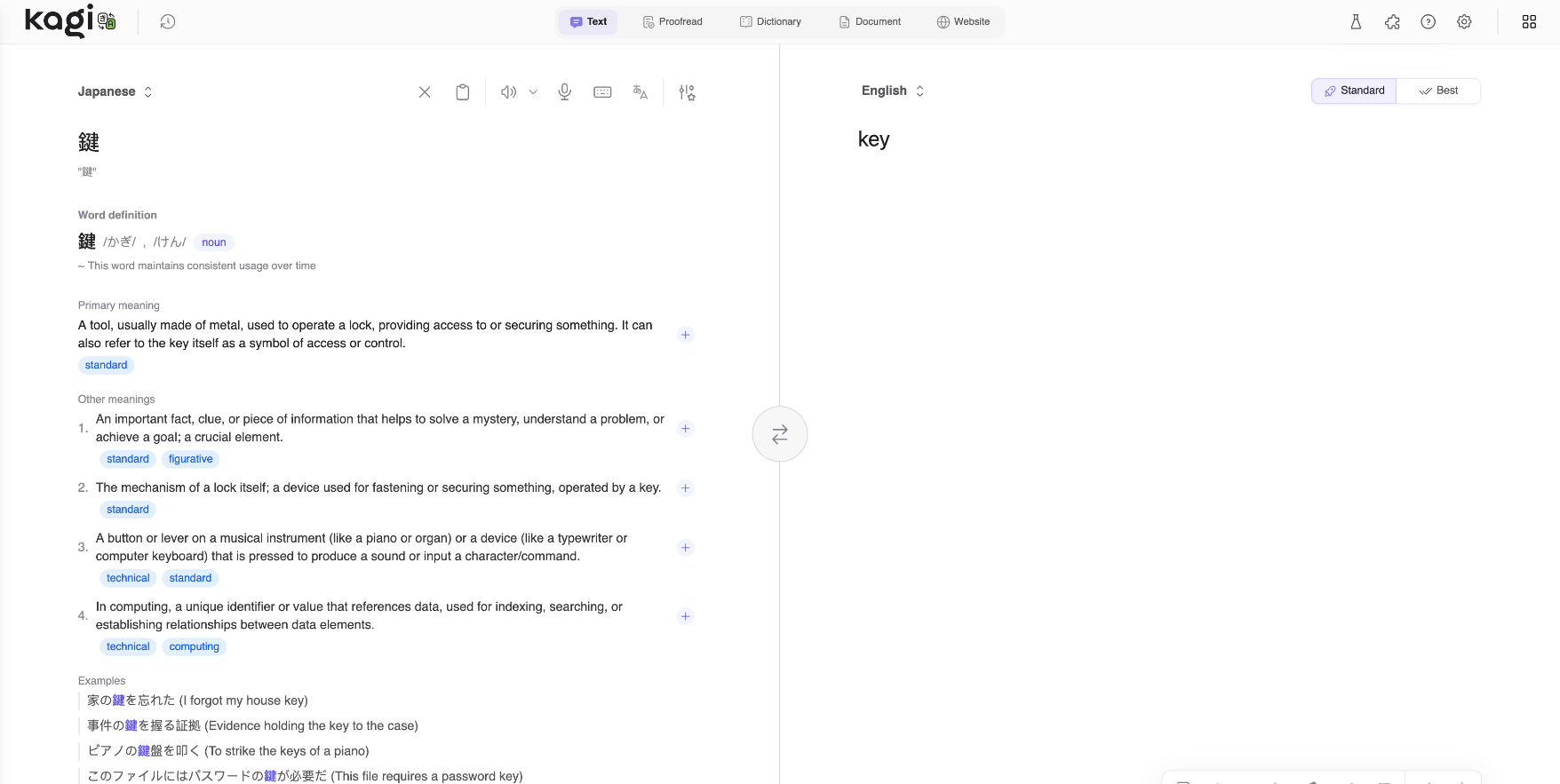
Task: Click the transliteration language icon
Action: coord(641,92)
